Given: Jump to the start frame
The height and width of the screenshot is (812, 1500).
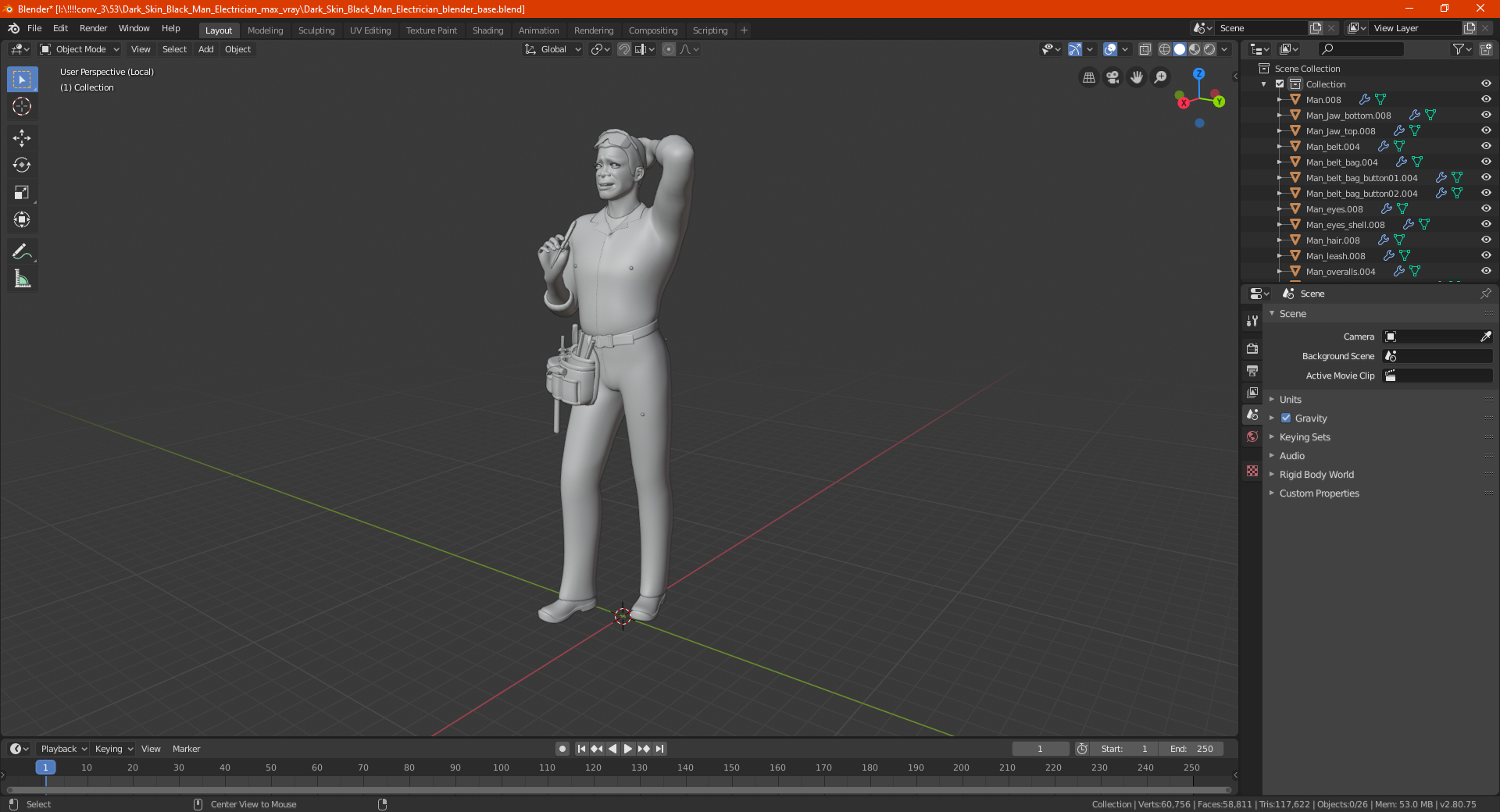Looking at the screenshot, I should 581,749.
